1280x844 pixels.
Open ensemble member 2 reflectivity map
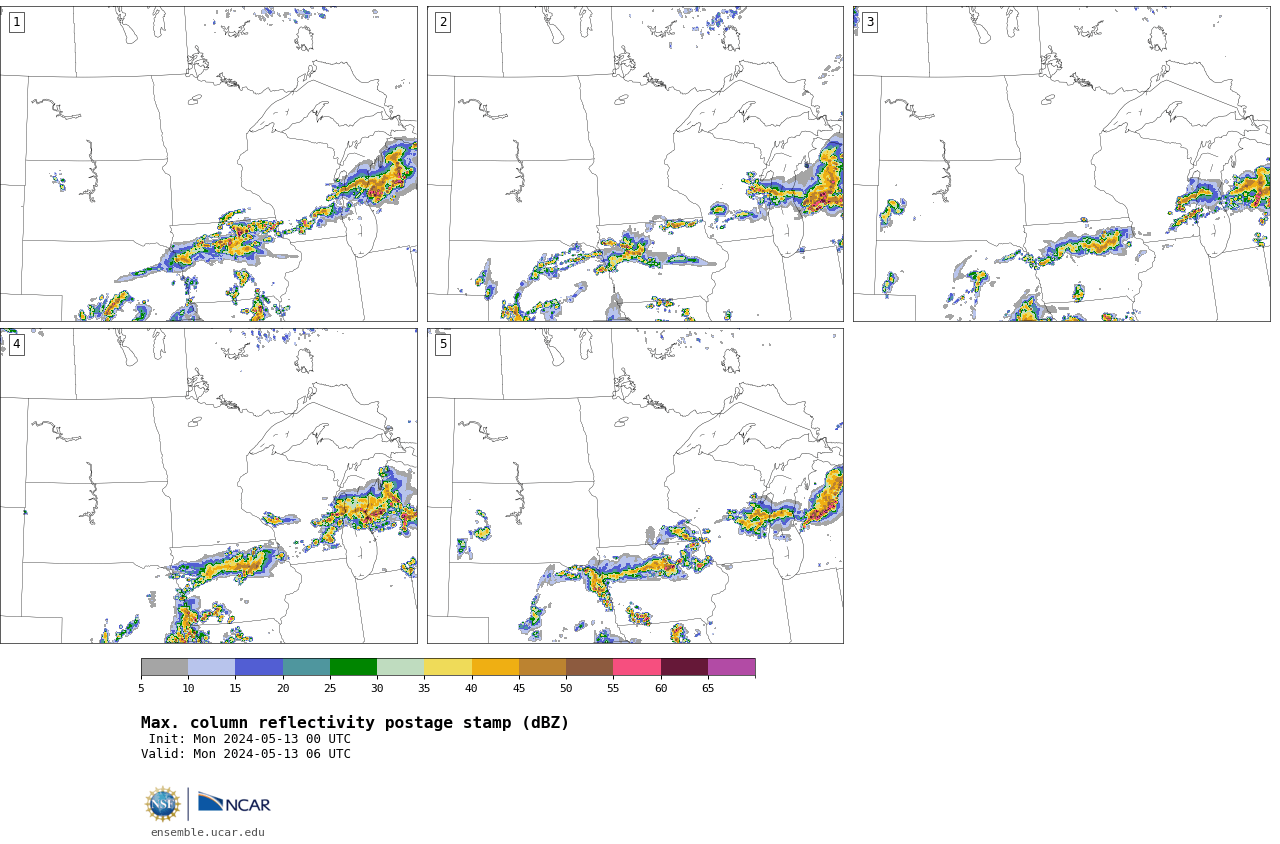point(635,164)
